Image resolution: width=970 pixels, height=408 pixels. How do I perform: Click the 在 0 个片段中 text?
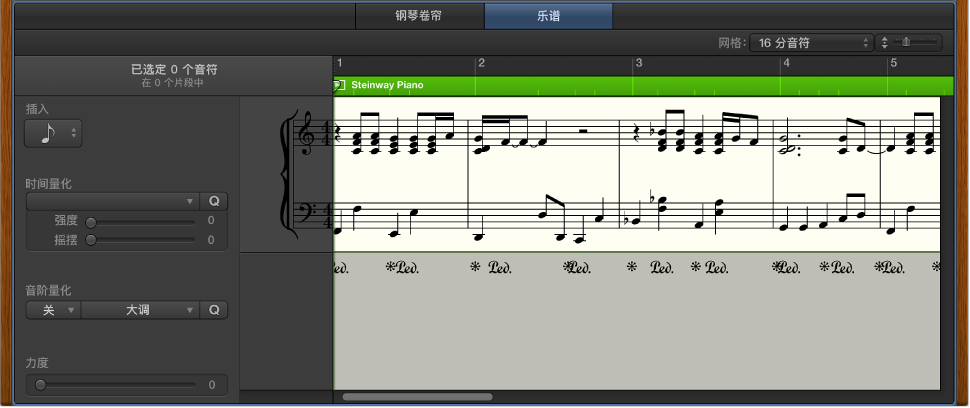172,83
